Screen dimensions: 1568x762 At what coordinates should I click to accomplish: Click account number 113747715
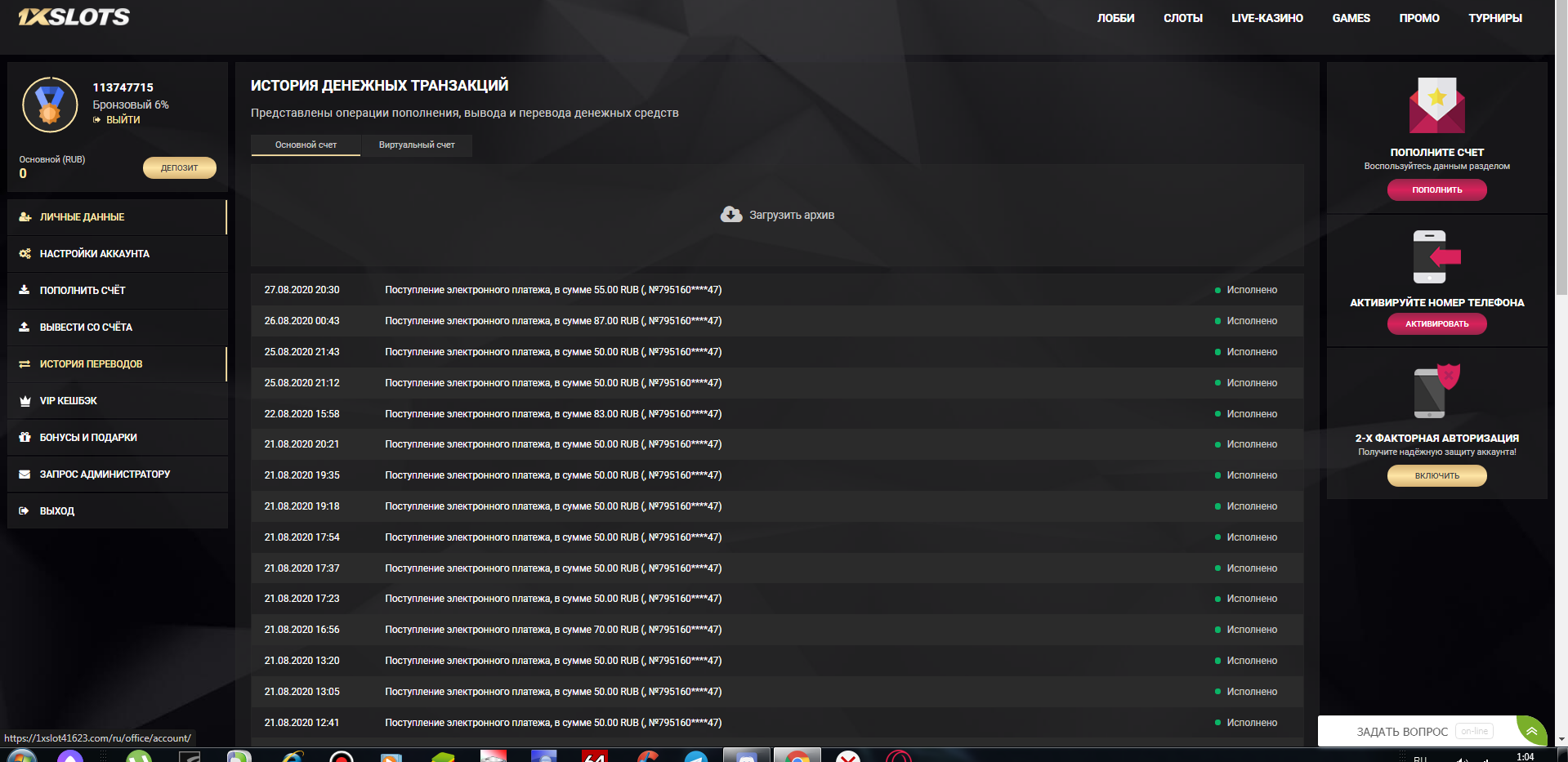click(x=123, y=87)
